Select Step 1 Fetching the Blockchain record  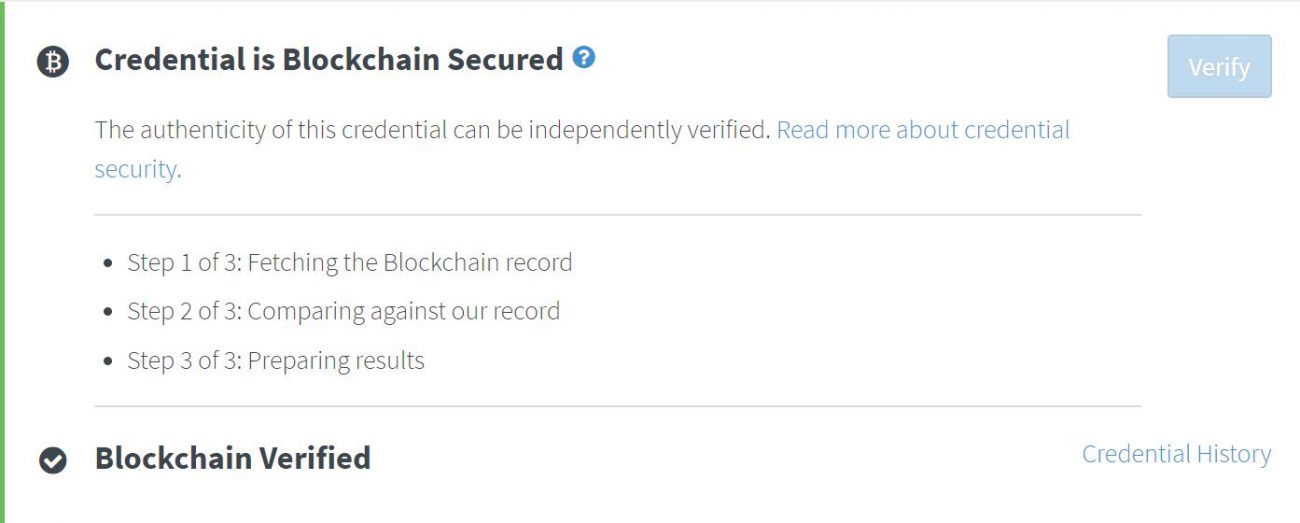coord(350,263)
